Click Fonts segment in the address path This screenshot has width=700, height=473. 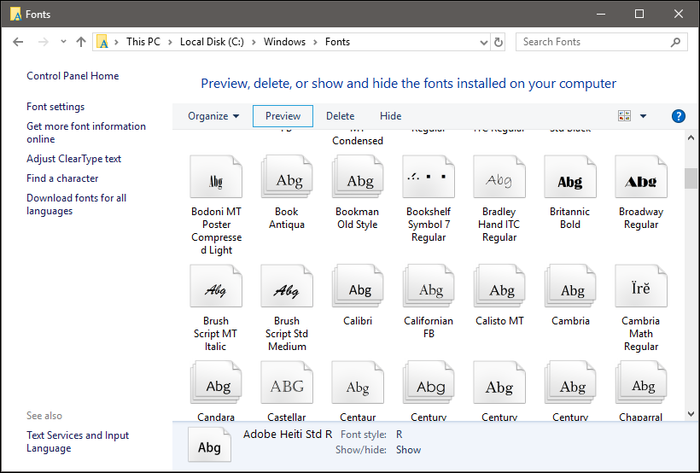pos(337,41)
